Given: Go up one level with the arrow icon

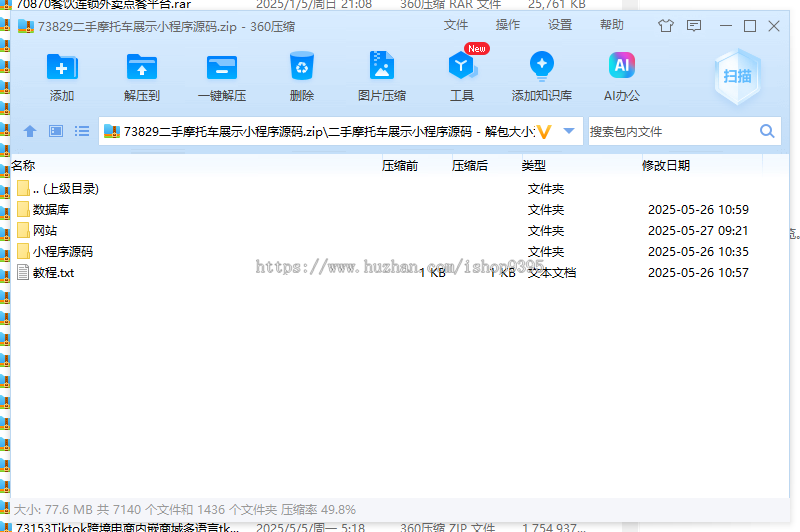Looking at the screenshot, I should [x=30, y=132].
